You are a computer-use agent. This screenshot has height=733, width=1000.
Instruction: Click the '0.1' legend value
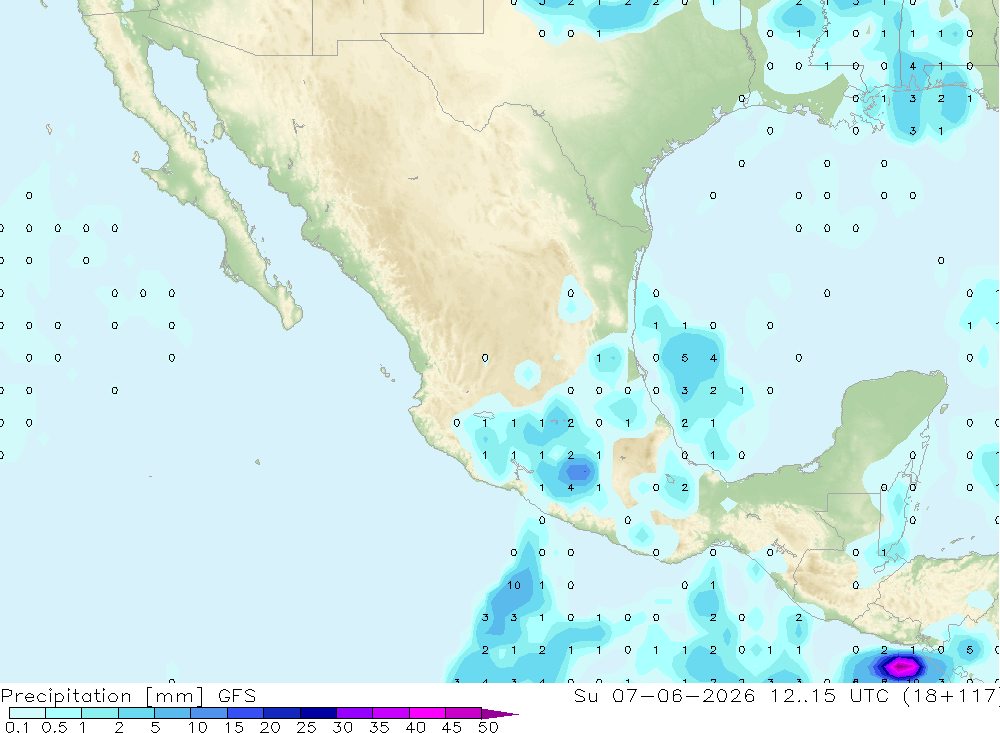pyautogui.click(x=17, y=727)
